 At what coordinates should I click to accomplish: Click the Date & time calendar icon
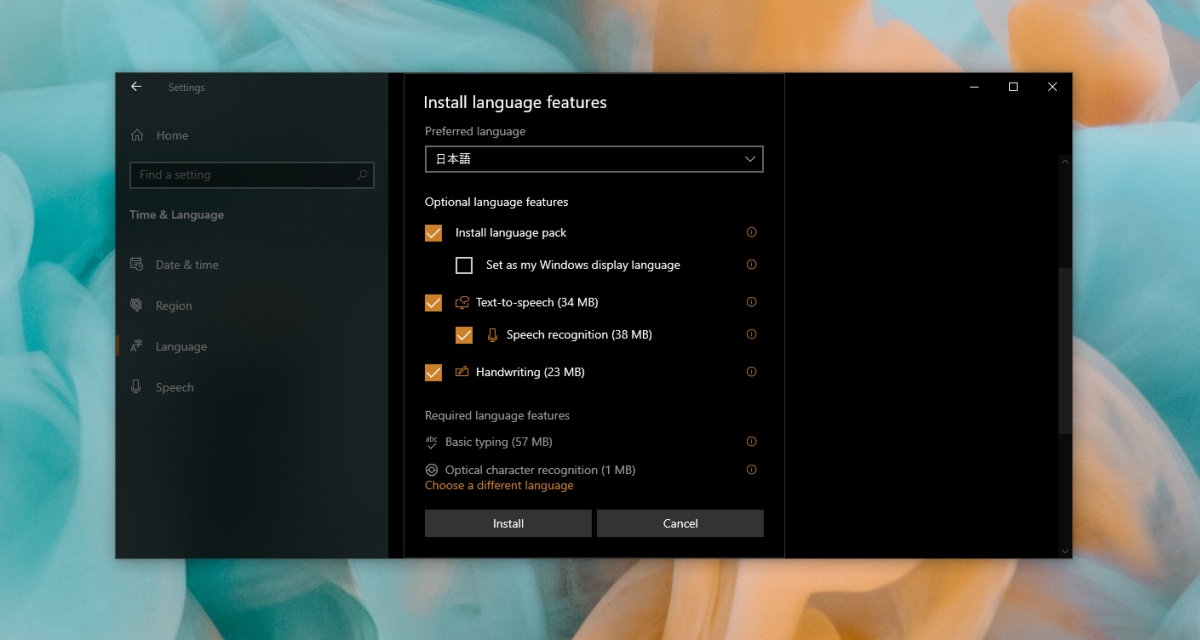coord(136,265)
